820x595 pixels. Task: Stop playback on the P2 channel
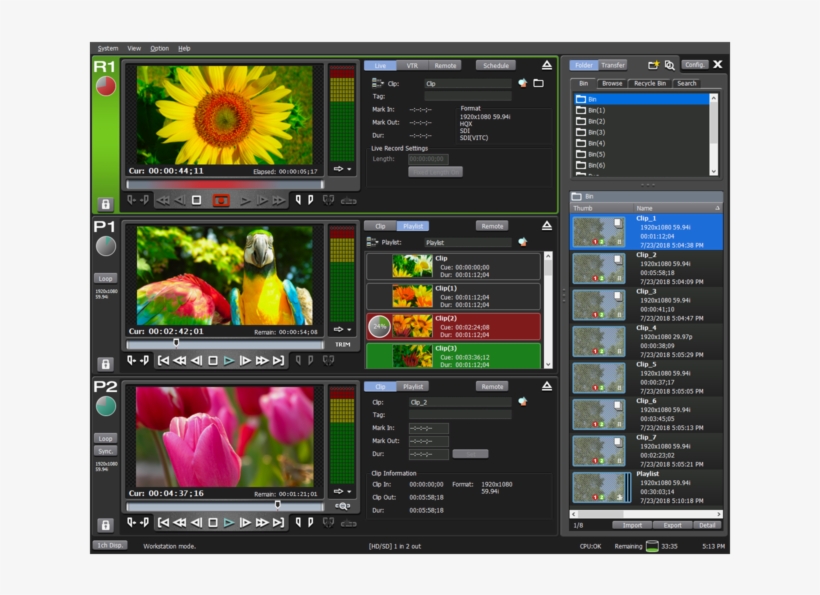(212, 522)
